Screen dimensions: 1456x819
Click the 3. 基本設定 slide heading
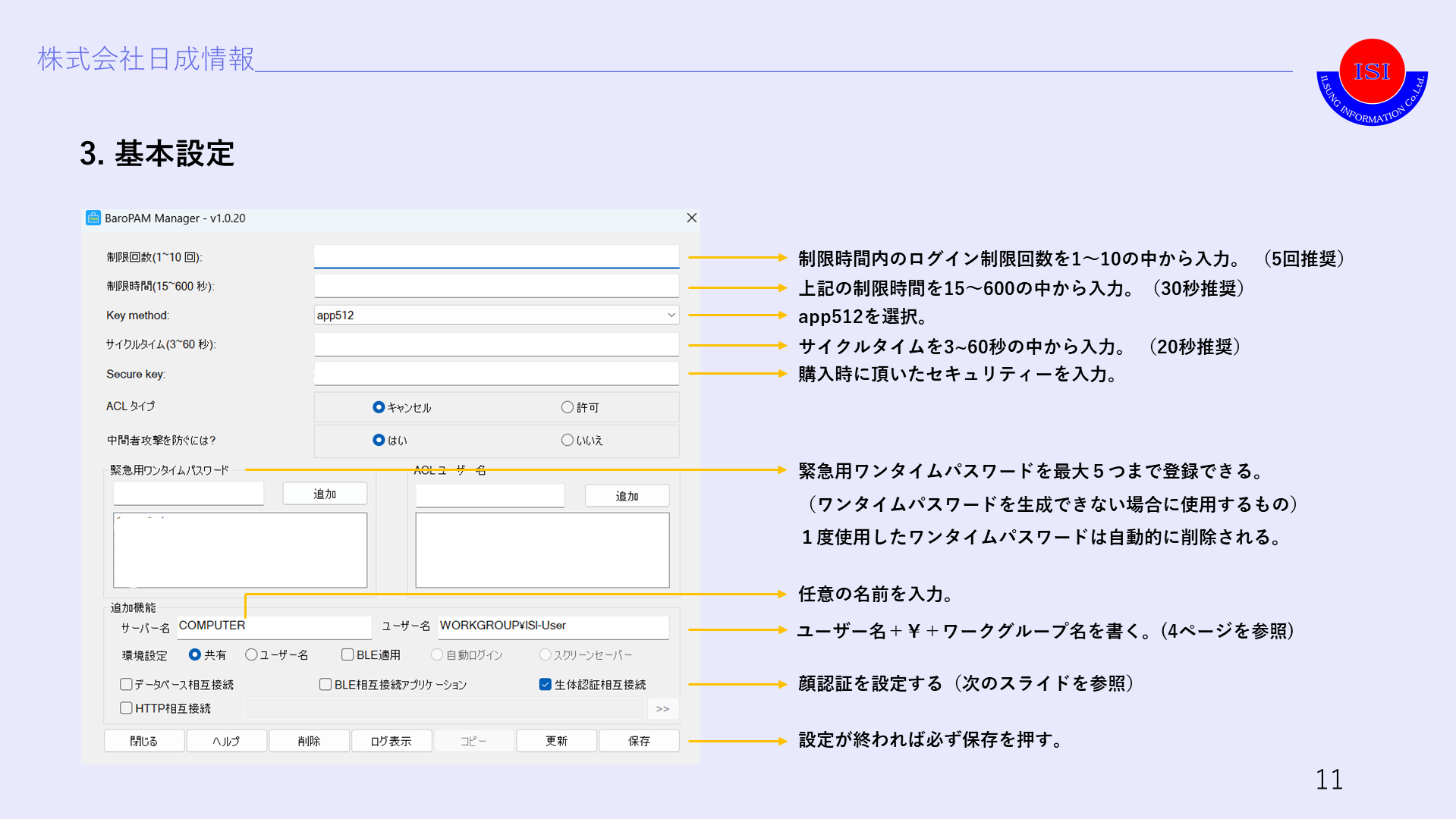tap(157, 153)
